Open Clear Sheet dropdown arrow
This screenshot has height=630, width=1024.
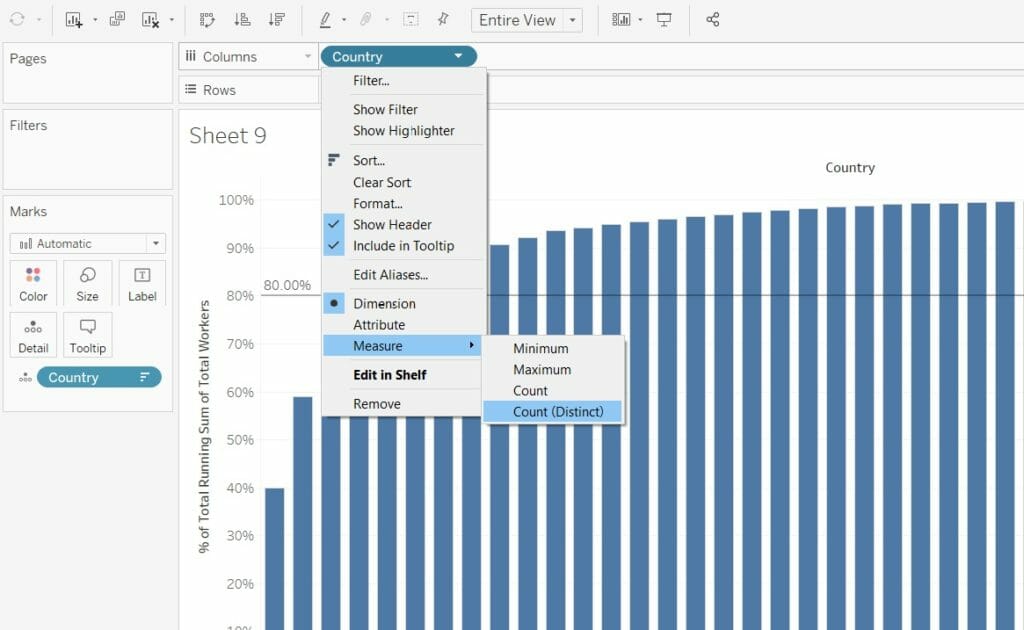(171, 20)
